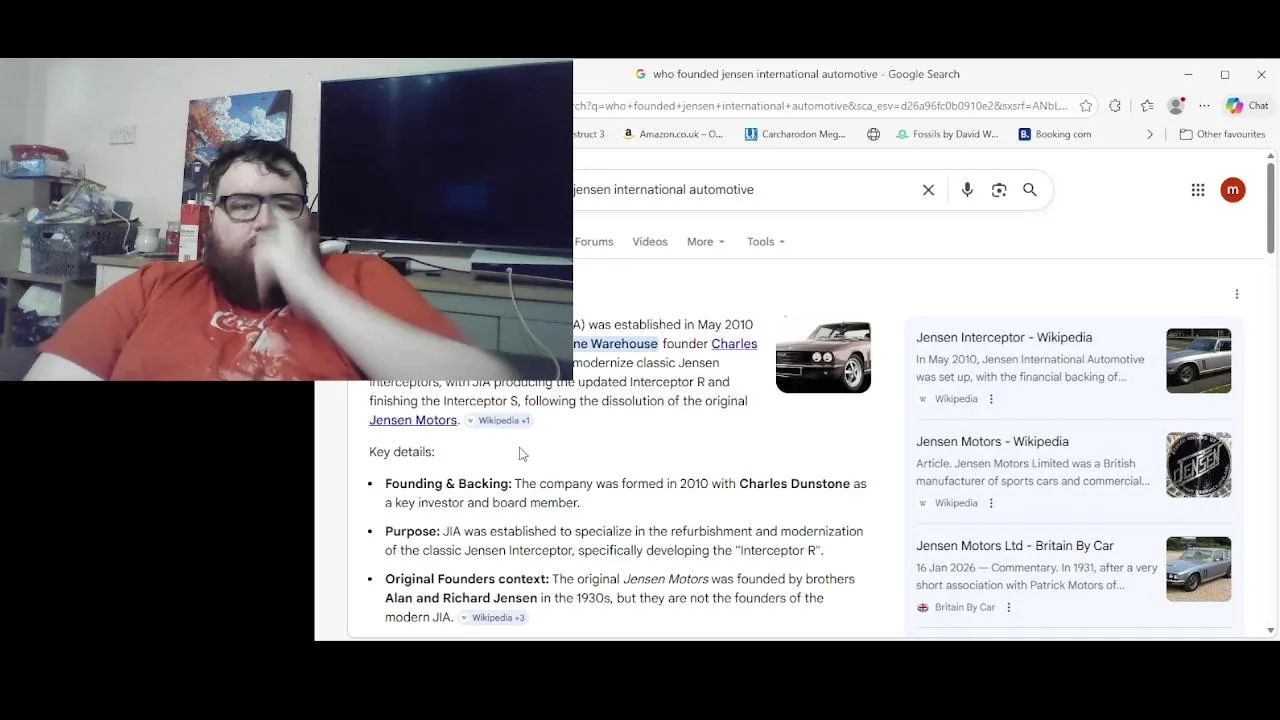Viewport: 1280px width, 720px height.
Task: Click the 'Purpose:' bold label
Action: click(412, 532)
